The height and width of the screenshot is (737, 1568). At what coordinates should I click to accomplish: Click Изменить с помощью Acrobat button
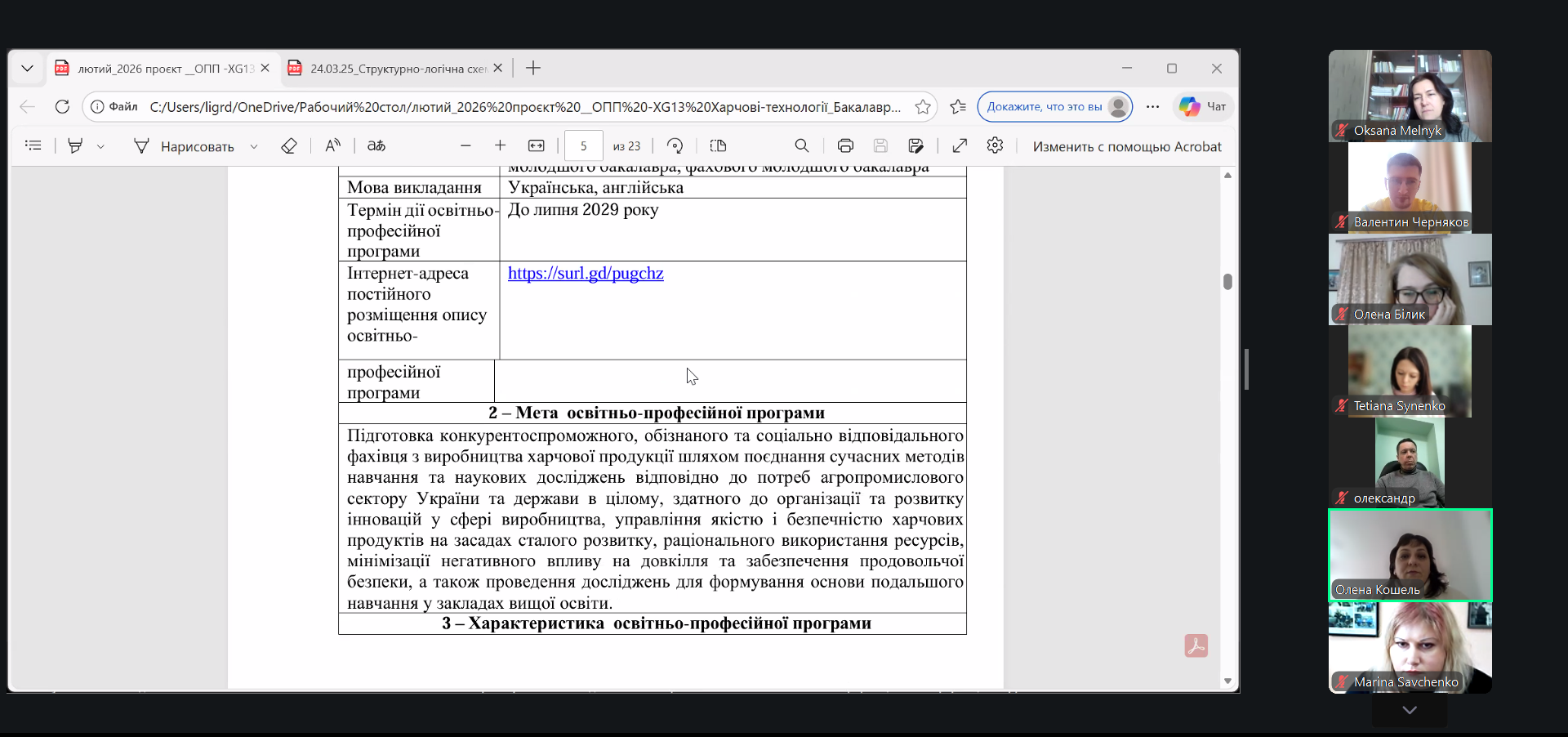pyautogui.click(x=1126, y=146)
